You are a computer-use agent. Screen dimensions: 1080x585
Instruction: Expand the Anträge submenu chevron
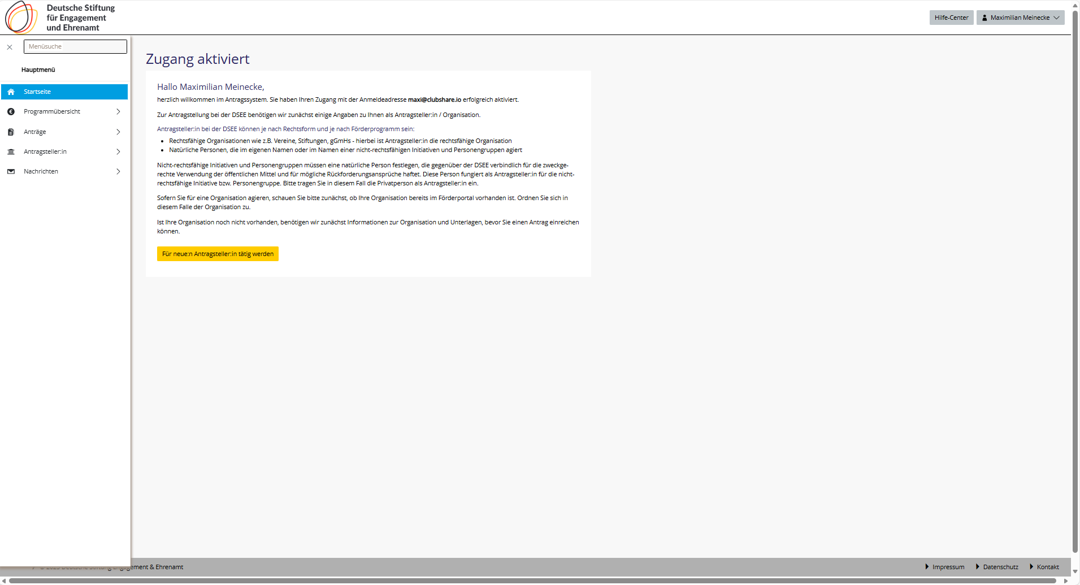[118, 132]
